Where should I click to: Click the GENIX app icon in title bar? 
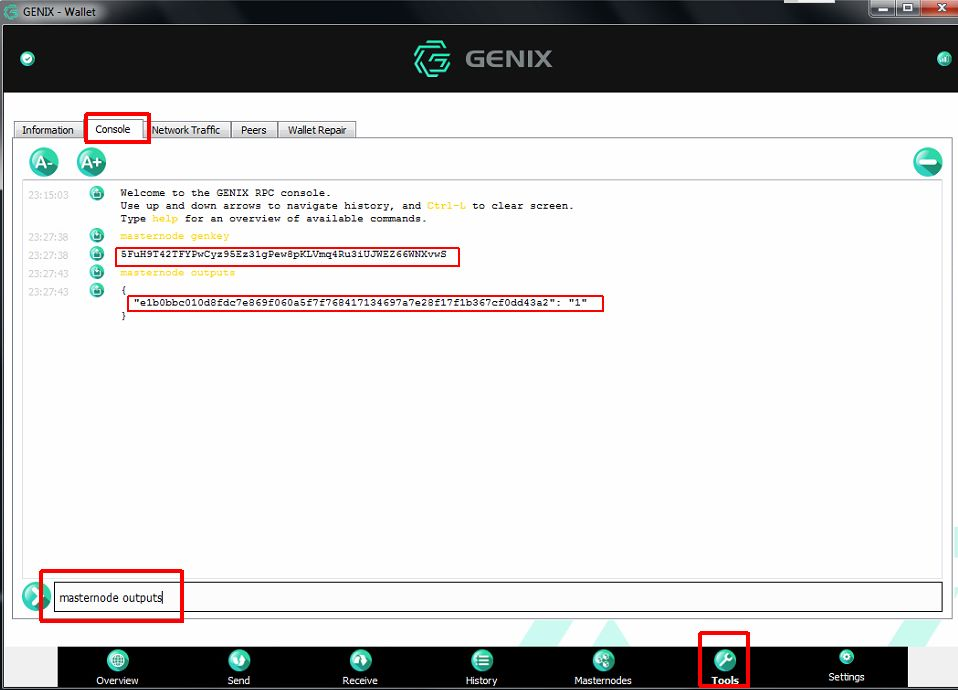pyautogui.click(x=10, y=11)
